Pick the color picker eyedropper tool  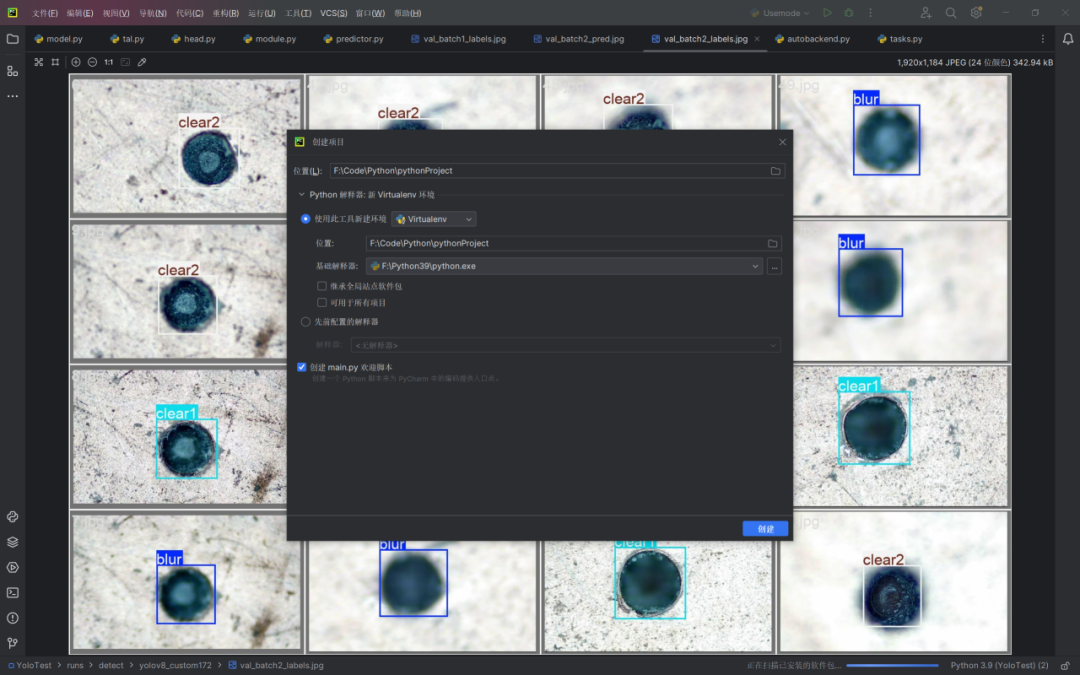tap(142, 62)
